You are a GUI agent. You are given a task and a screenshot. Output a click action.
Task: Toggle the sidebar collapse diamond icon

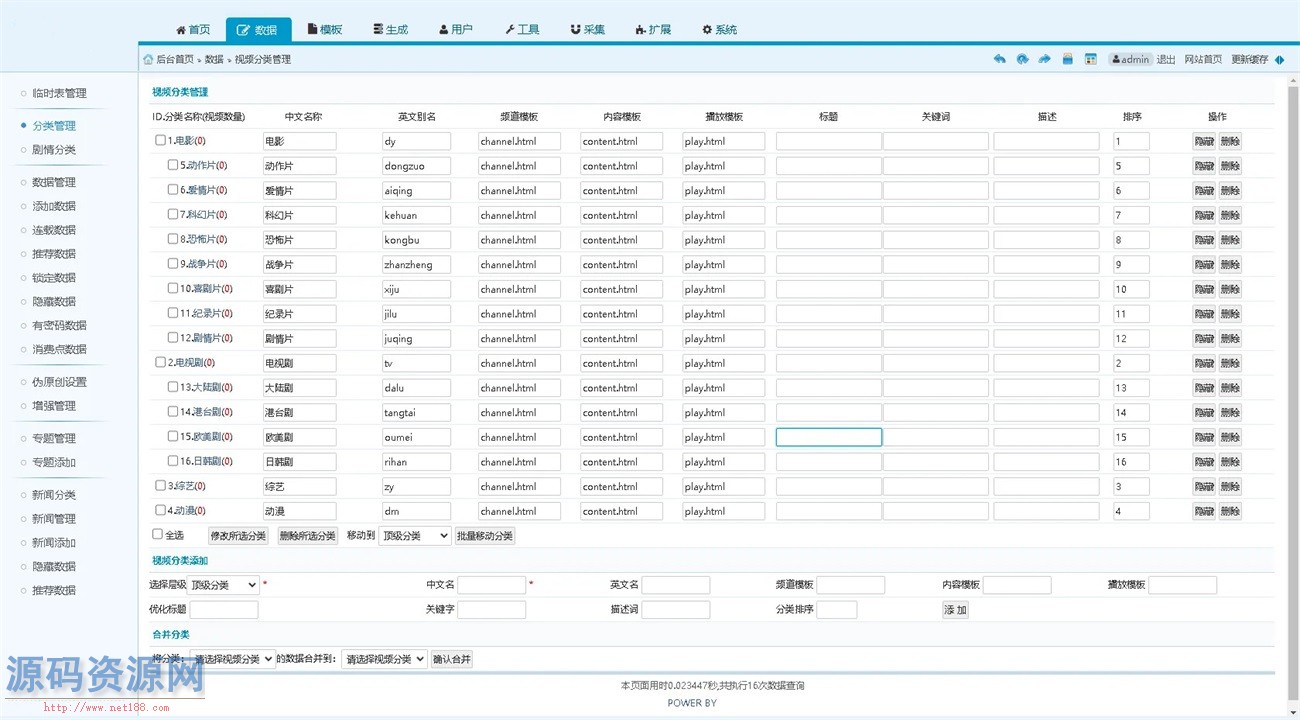pos(1280,60)
